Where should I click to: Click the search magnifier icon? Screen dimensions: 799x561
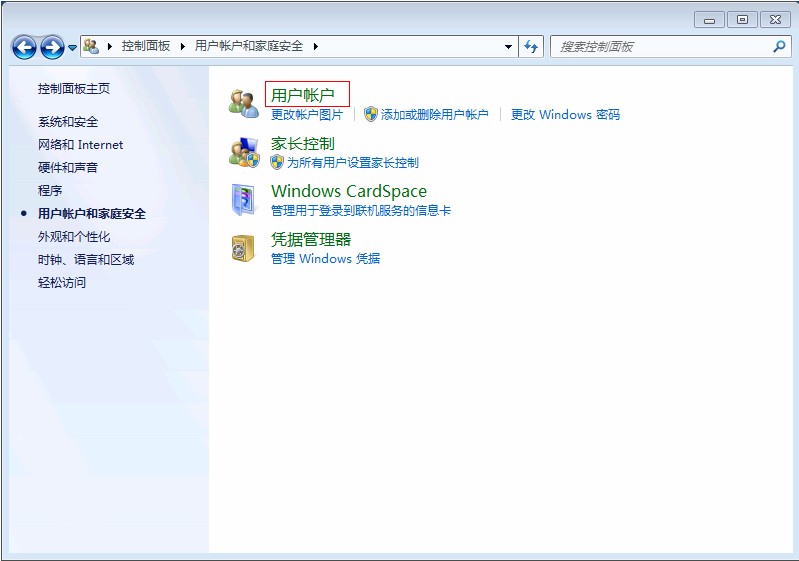pos(779,46)
